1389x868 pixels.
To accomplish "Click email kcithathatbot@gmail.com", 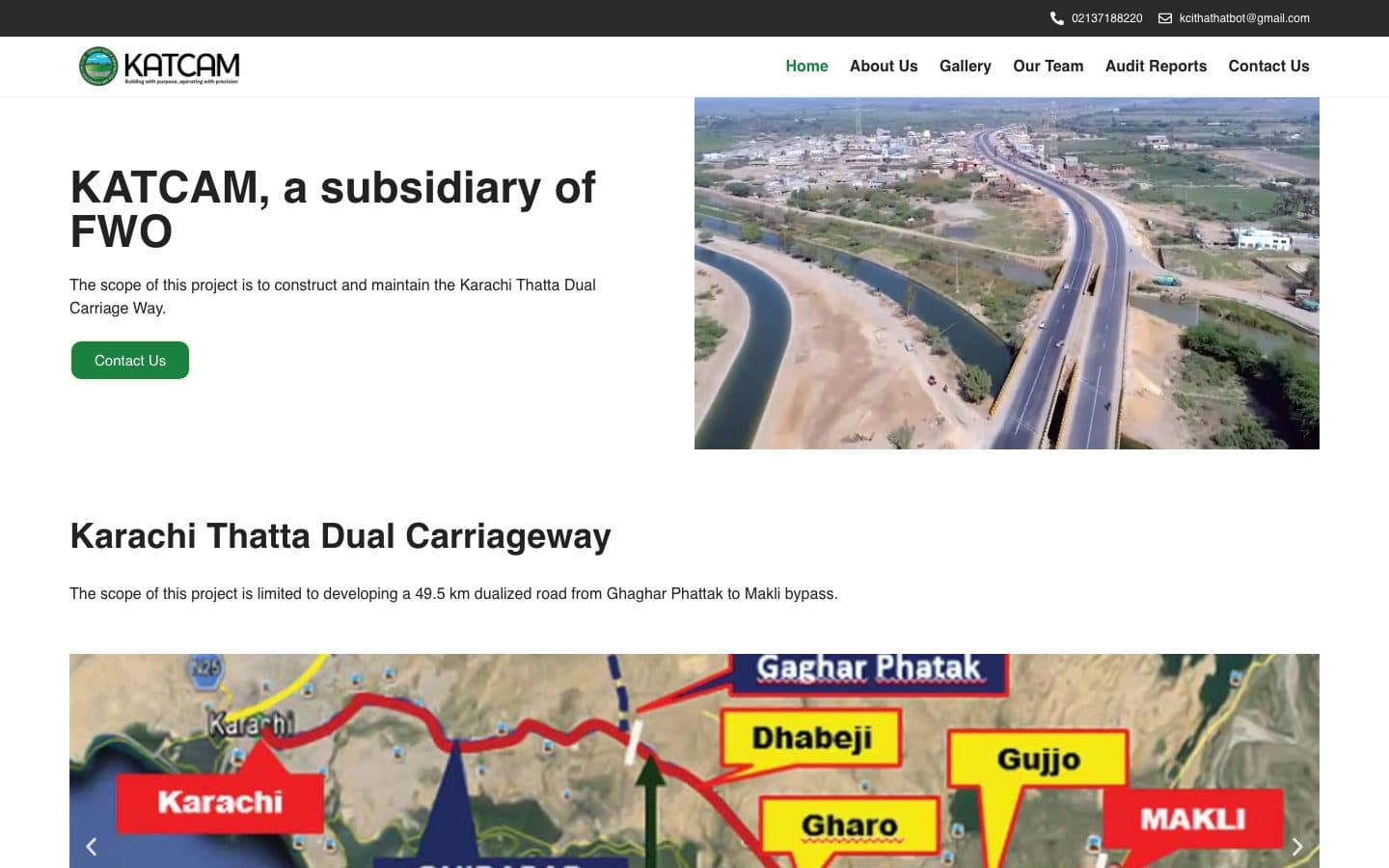I will tap(1244, 18).
